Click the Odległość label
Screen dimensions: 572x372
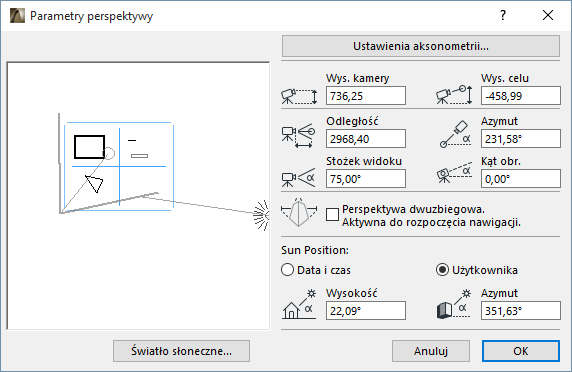pos(352,121)
